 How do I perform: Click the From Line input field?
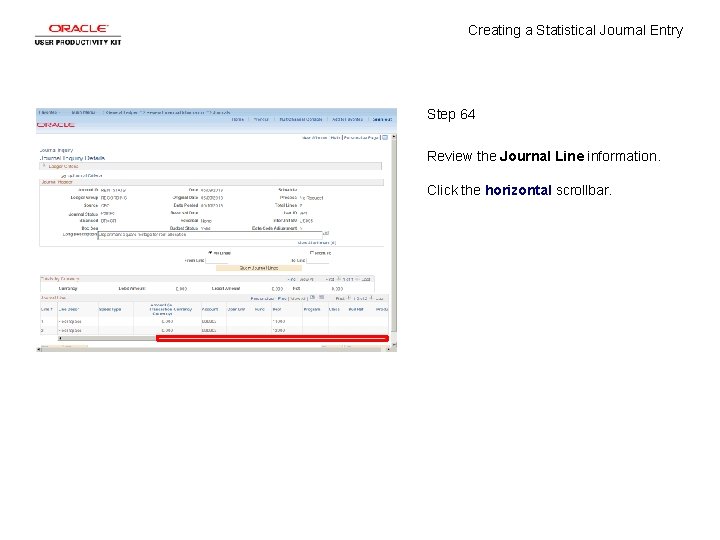click(216, 260)
